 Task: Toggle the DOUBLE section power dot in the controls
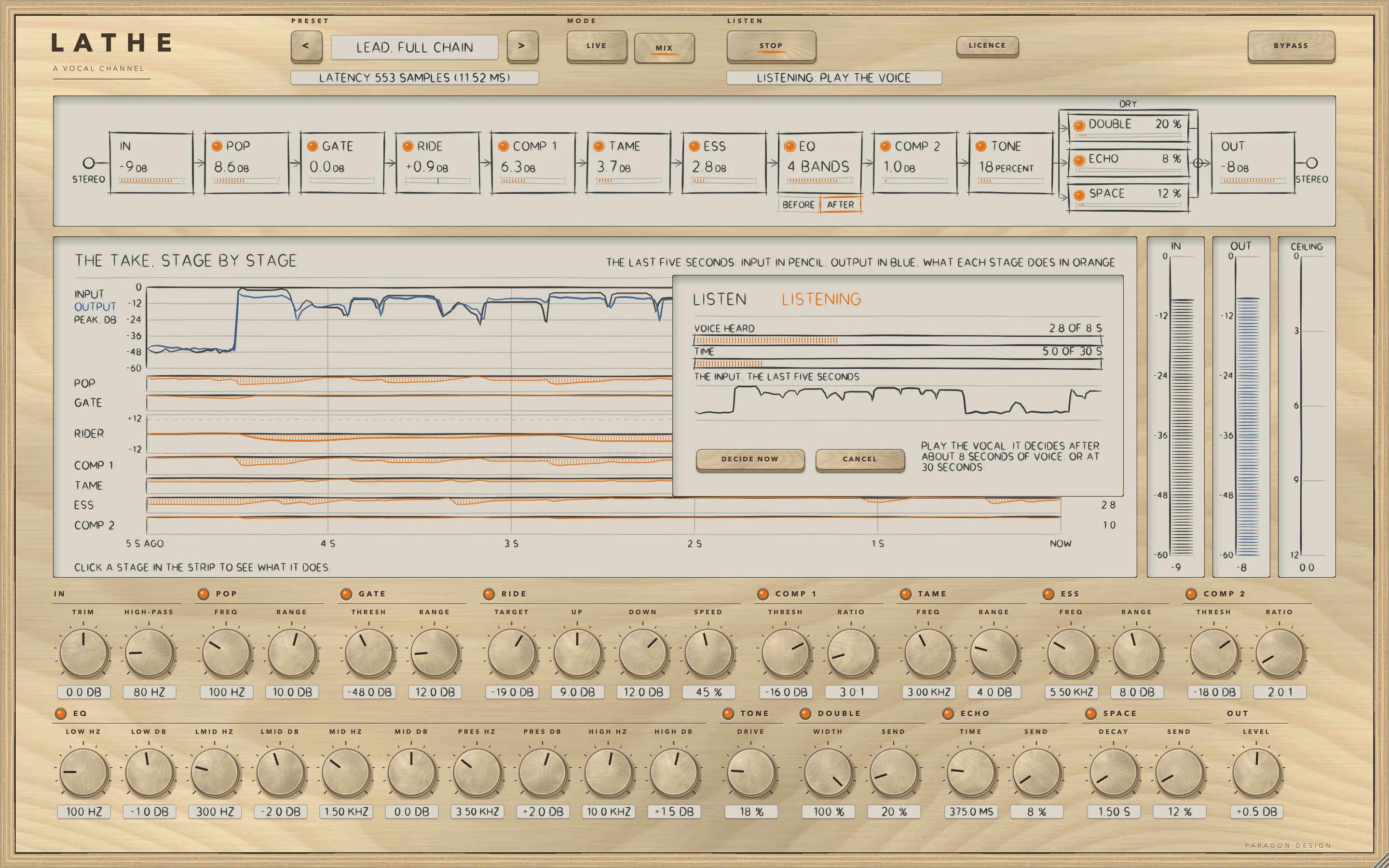tap(805, 714)
